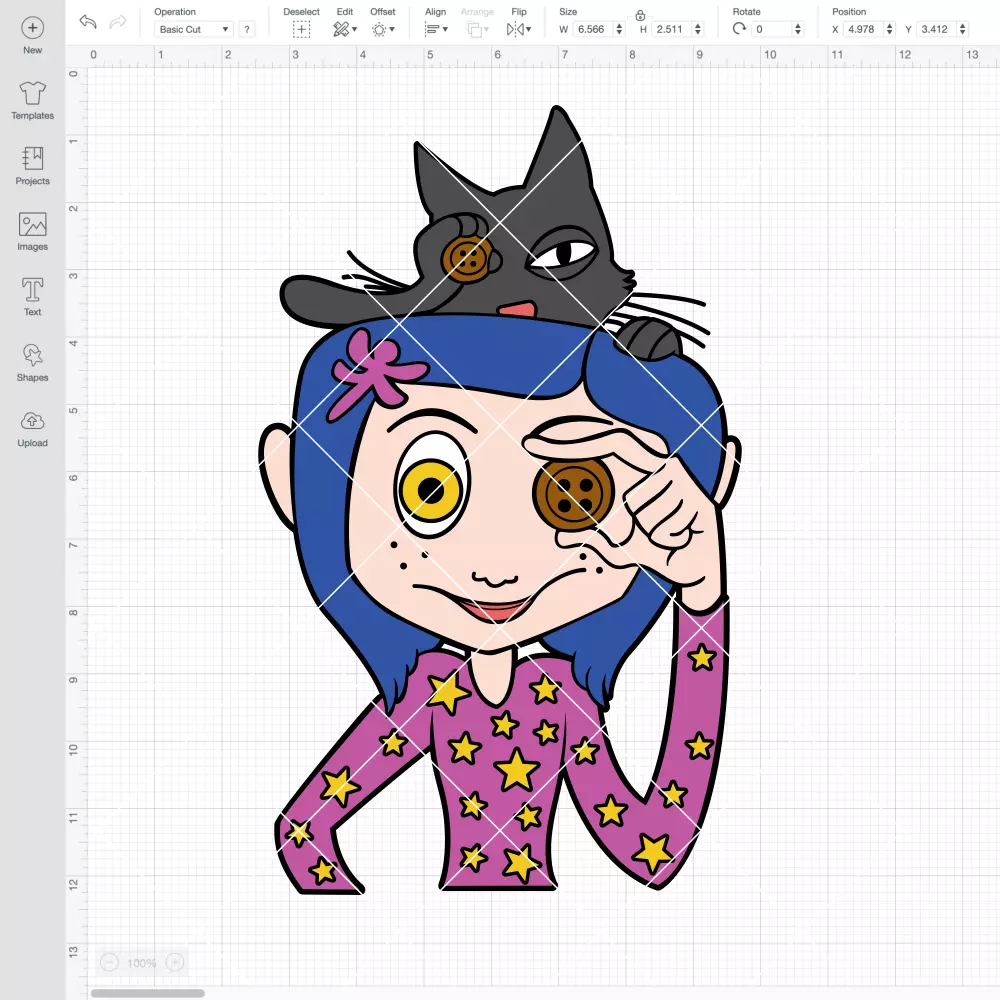The height and width of the screenshot is (1000, 1000).
Task: Expand the Align options
Action: click(x=436, y=29)
